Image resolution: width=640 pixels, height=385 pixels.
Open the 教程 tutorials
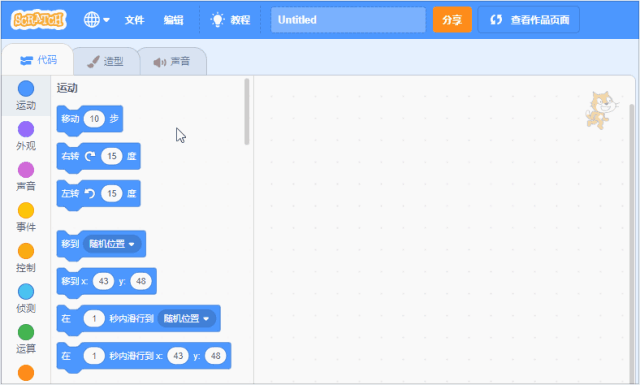tap(230, 20)
